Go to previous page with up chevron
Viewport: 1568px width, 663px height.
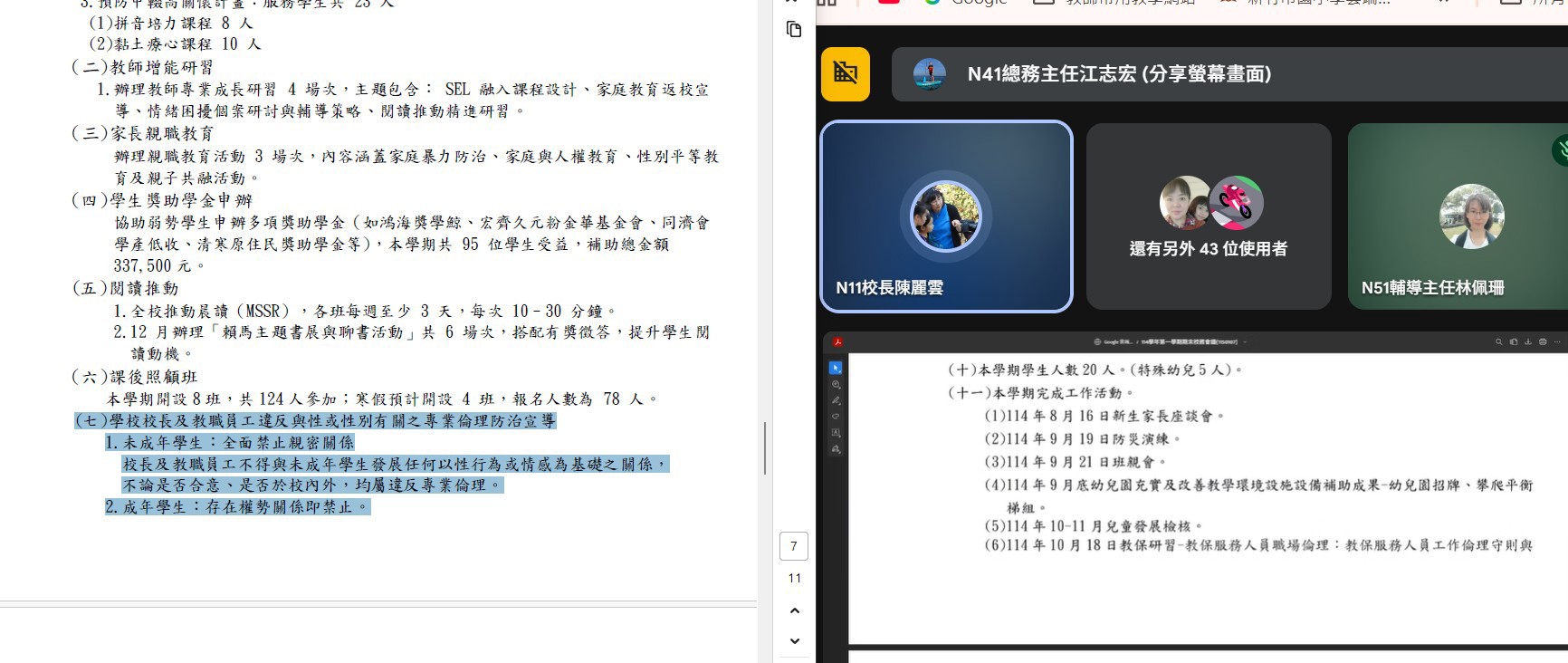point(794,610)
